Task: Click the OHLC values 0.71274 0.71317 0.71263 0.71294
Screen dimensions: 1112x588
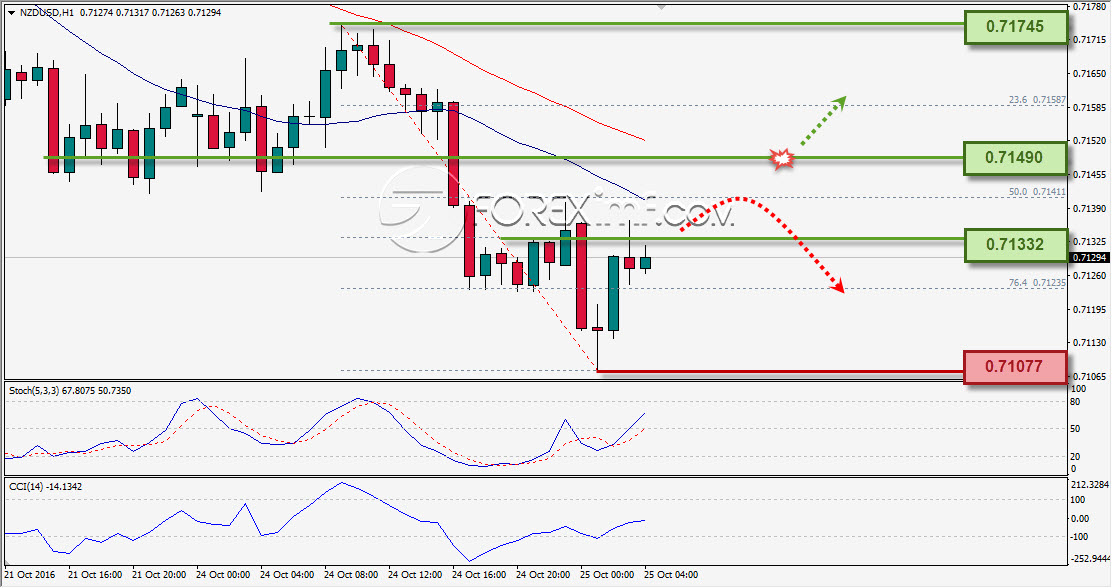Action: 150,13
